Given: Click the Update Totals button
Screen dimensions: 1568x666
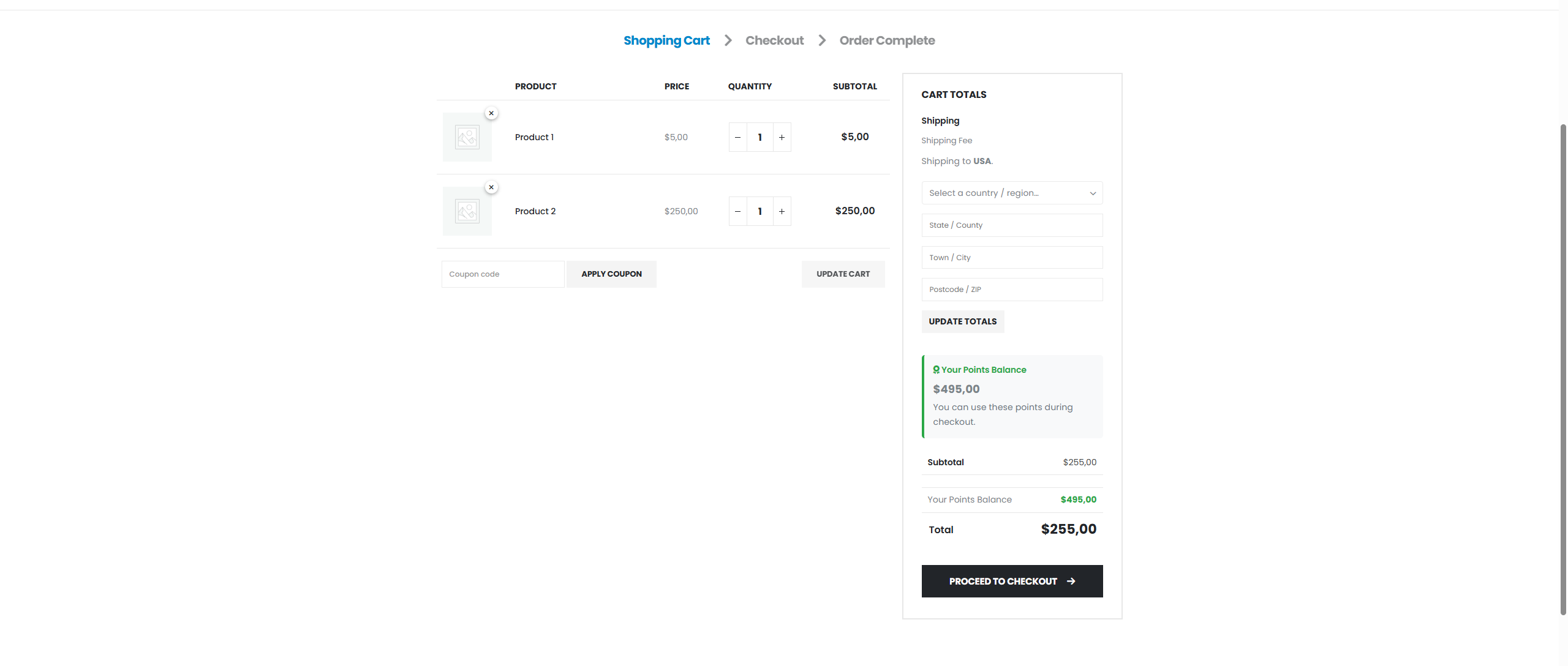Looking at the screenshot, I should click(x=962, y=321).
